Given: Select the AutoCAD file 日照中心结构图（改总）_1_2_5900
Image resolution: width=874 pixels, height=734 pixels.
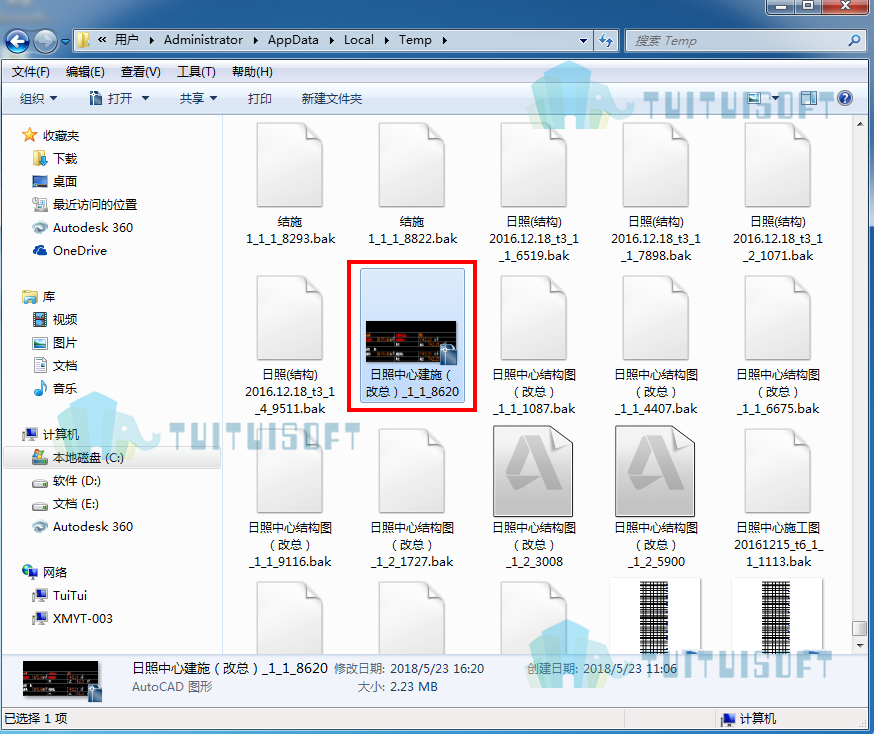Looking at the screenshot, I should 656,471.
